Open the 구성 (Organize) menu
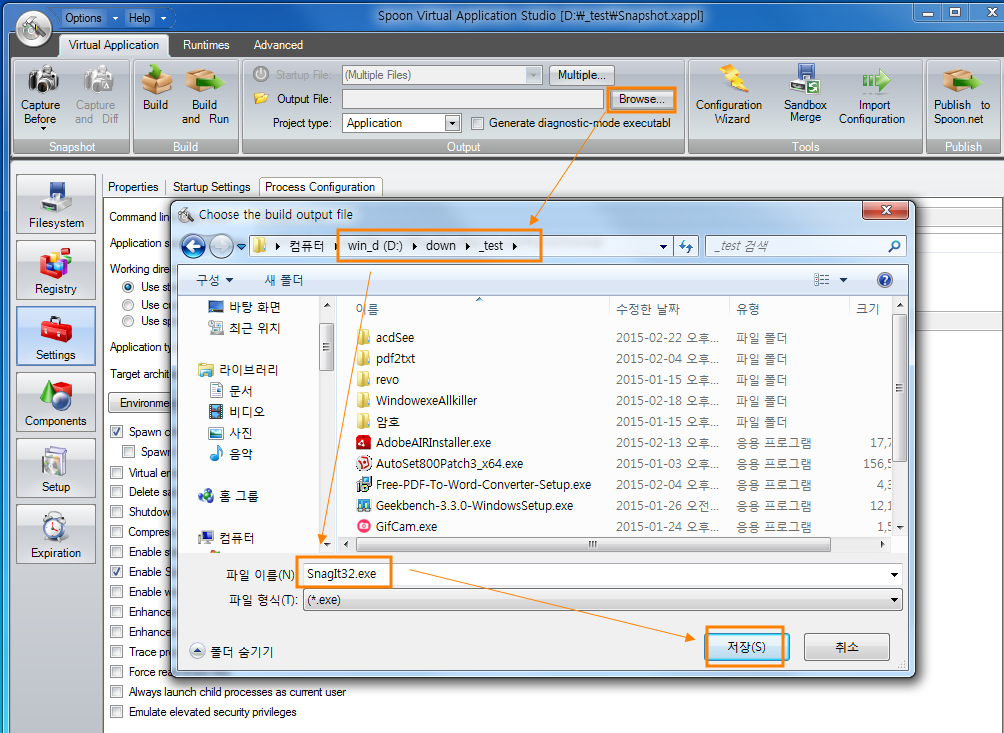 (x=215, y=280)
